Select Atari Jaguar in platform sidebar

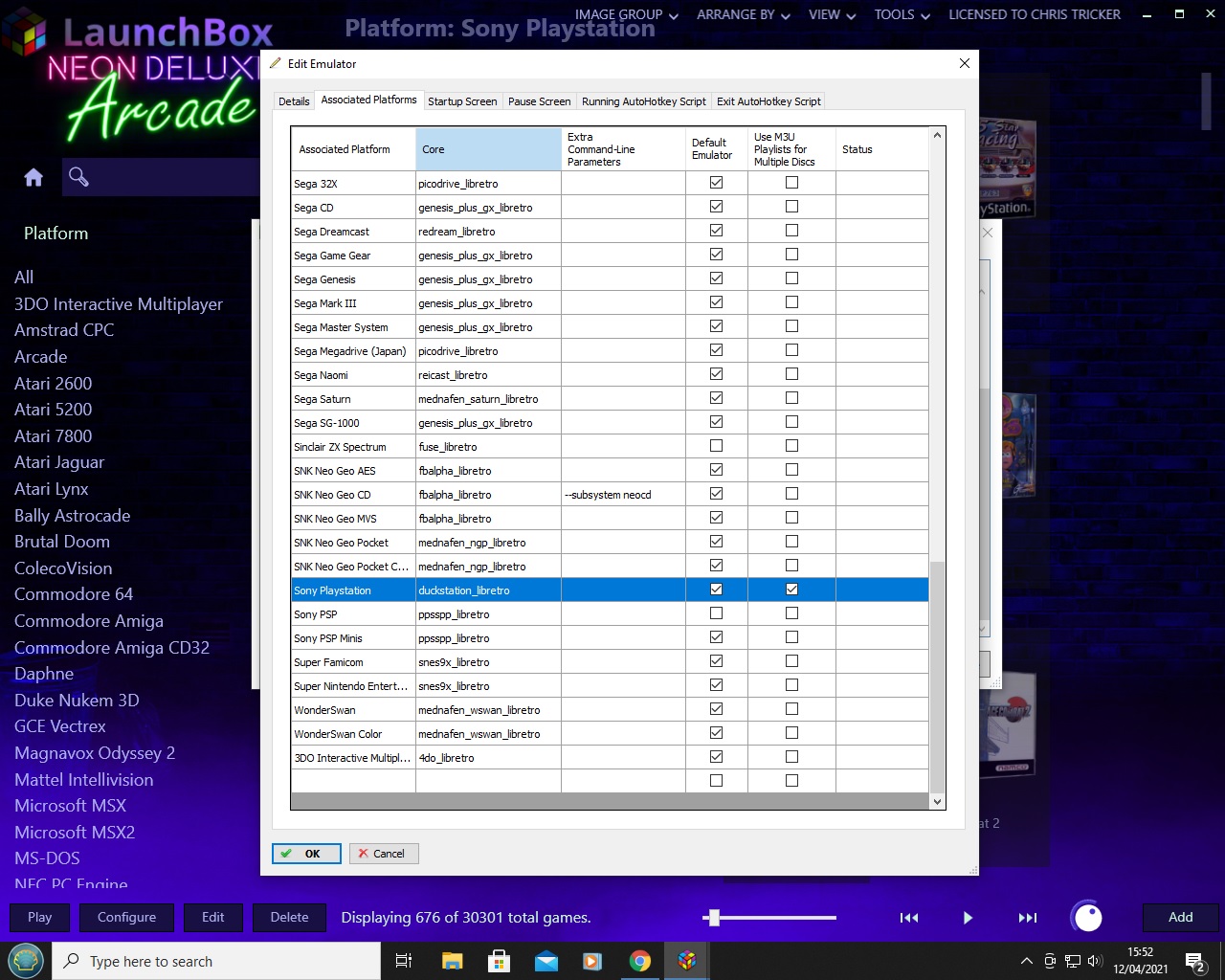pos(59,462)
